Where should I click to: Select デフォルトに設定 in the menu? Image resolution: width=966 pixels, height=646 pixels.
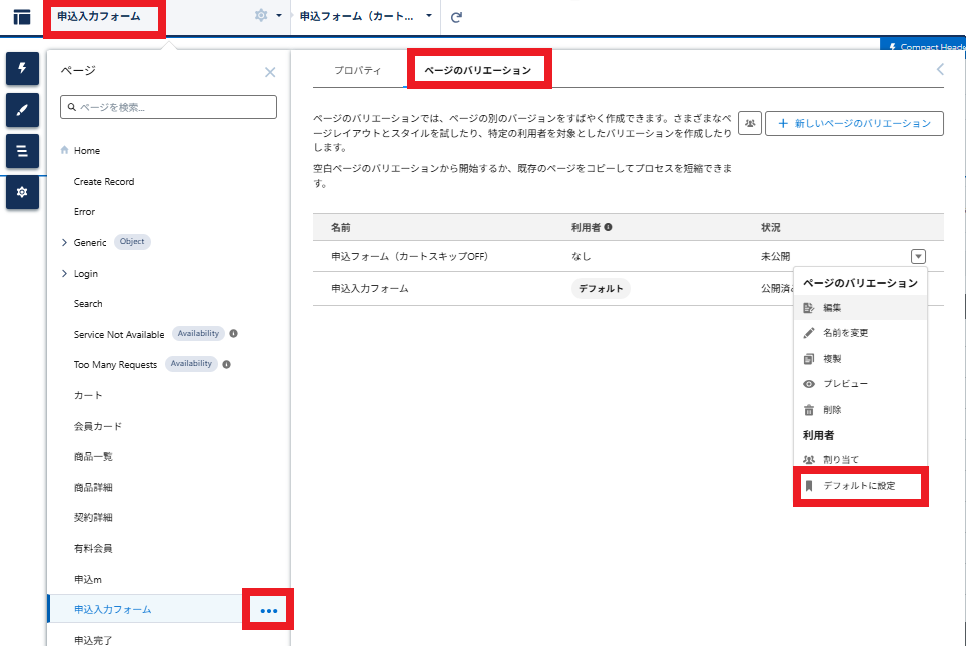point(859,486)
